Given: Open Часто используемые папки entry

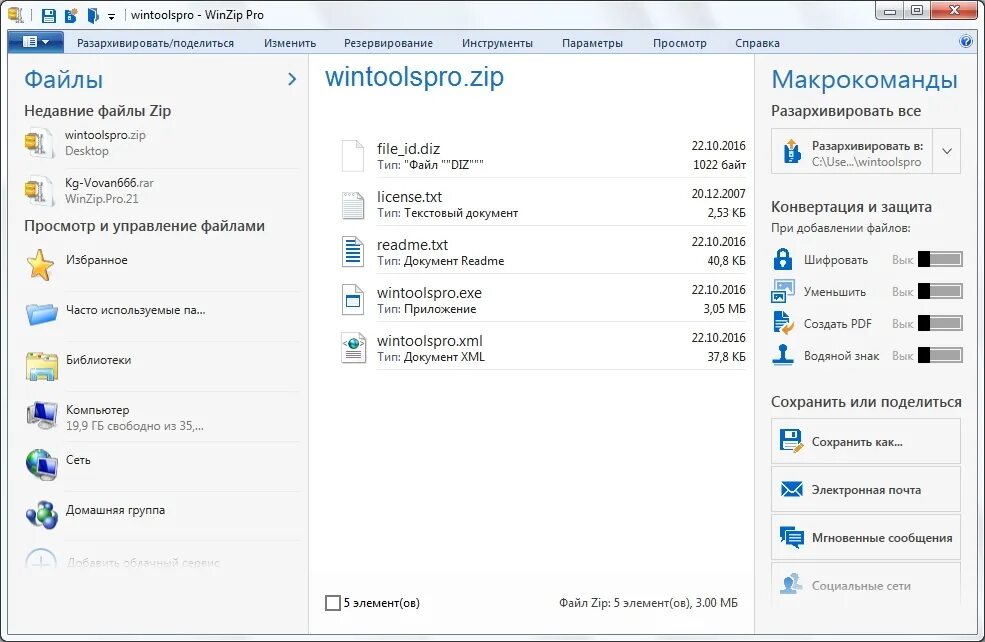Looking at the screenshot, I should pyautogui.click(x=161, y=314).
